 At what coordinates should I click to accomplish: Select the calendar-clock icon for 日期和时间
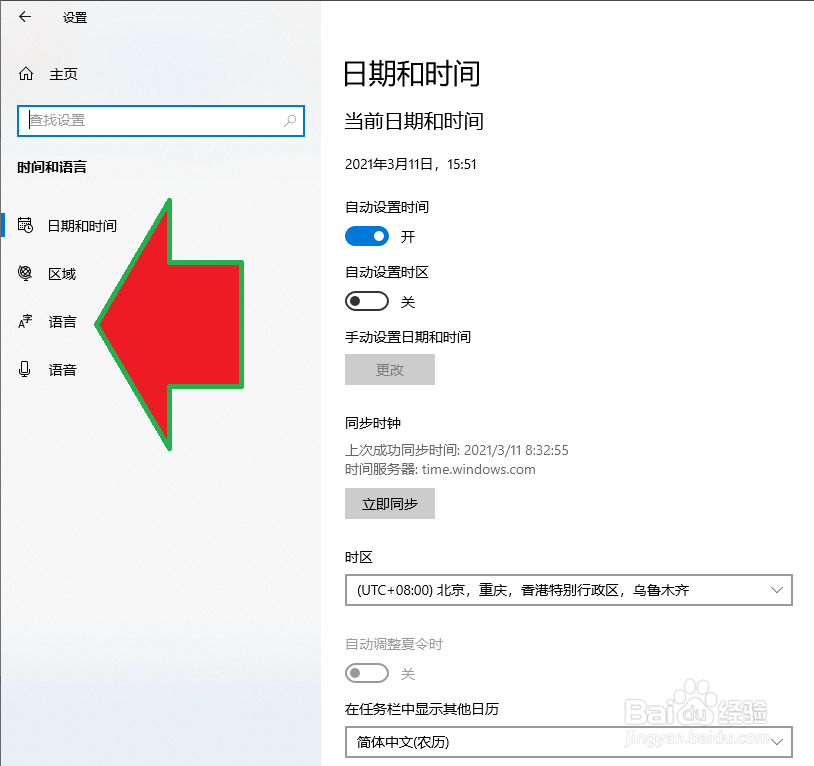[25, 225]
